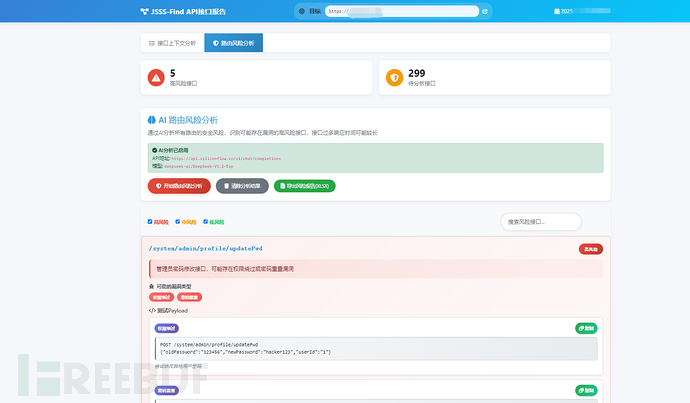Toggle the 高风险 checkbox filter
This screenshot has width=690, height=403.
pyautogui.click(x=150, y=222)
